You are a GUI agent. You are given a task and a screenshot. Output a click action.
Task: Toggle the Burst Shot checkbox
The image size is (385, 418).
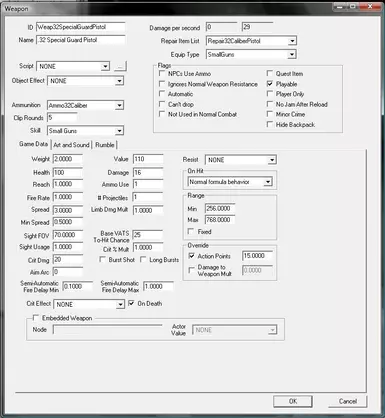tap(103, 259)
